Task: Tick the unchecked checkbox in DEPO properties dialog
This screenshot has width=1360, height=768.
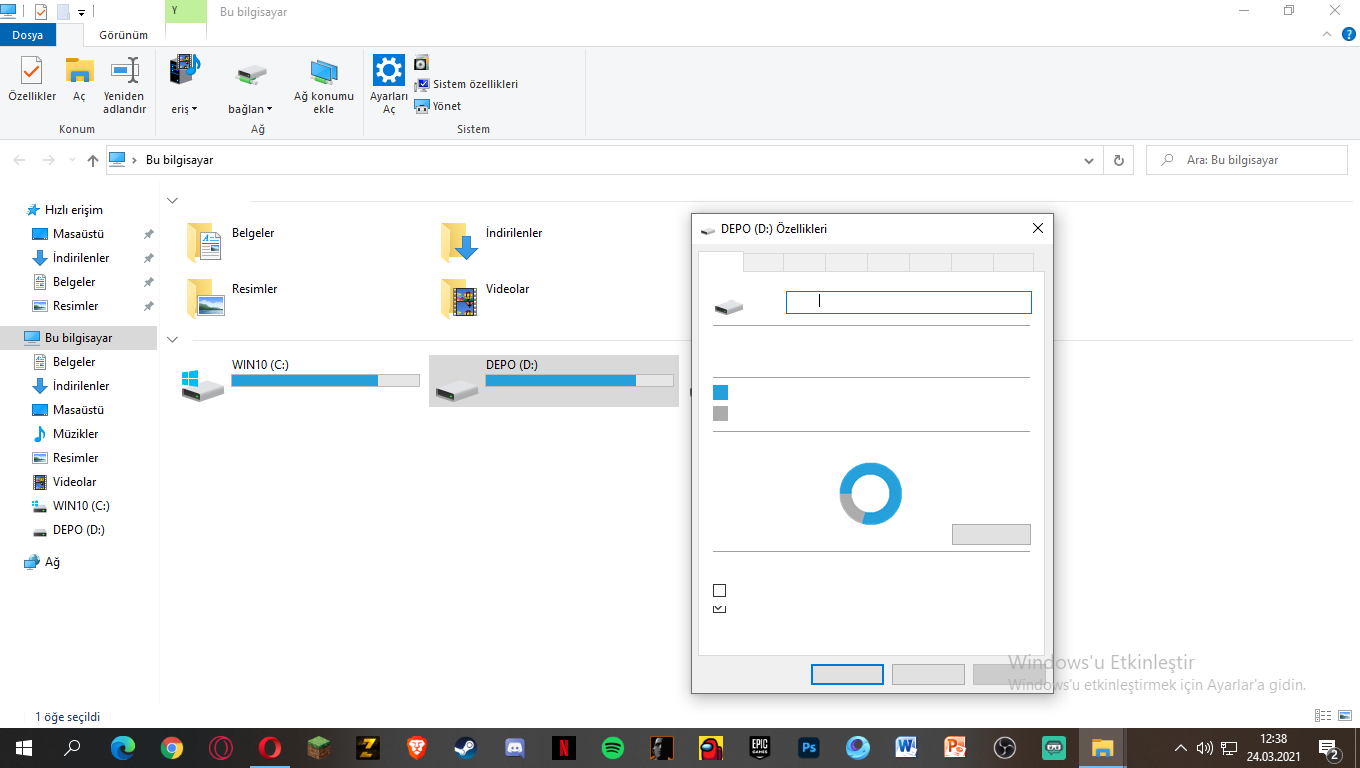Action: click(719, 590)
